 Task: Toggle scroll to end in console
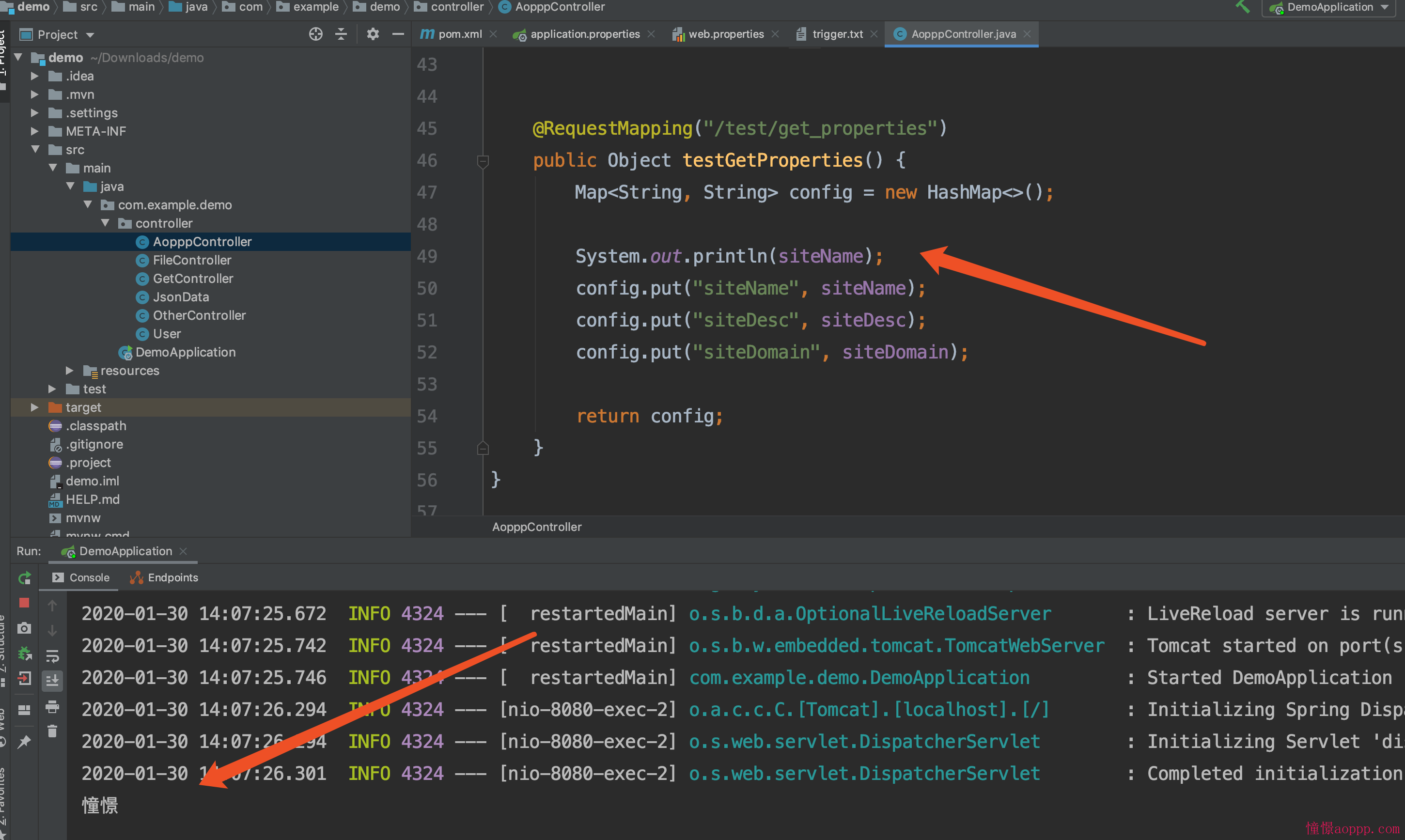pos(52,681)
